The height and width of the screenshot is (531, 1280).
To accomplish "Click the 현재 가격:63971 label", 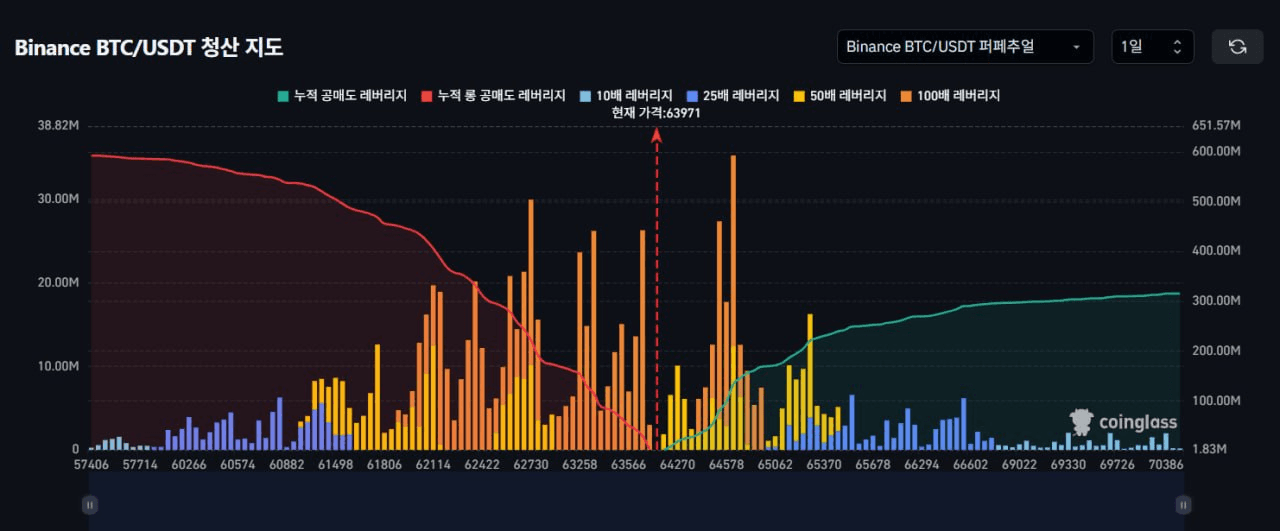I will click(657, 112).
